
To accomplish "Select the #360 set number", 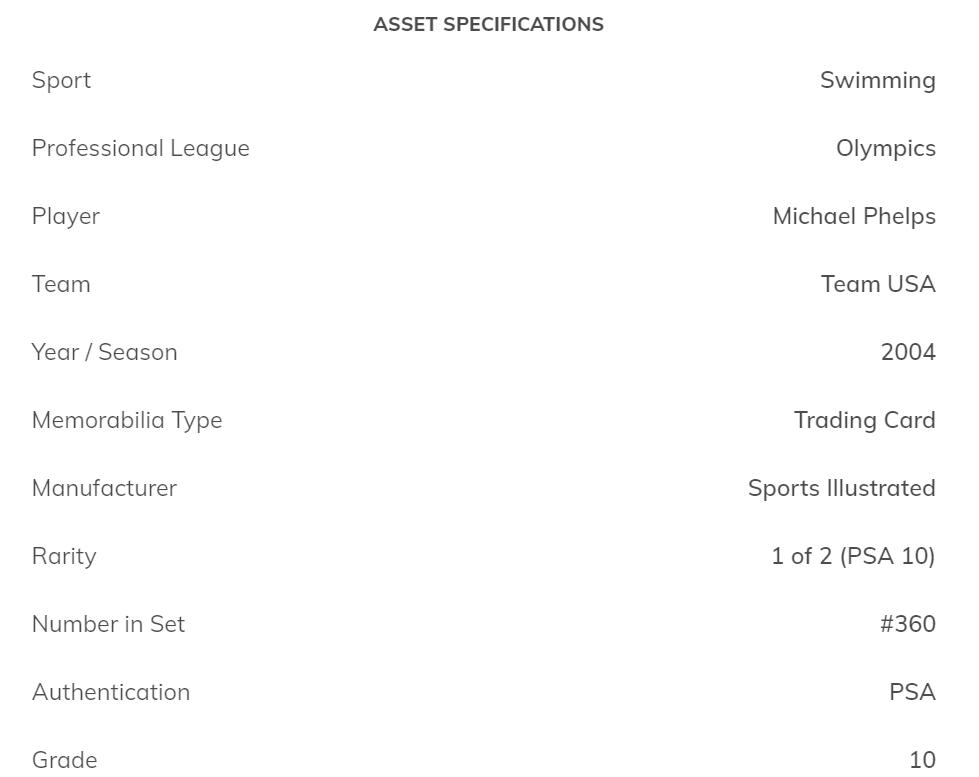I will (907, 624).
